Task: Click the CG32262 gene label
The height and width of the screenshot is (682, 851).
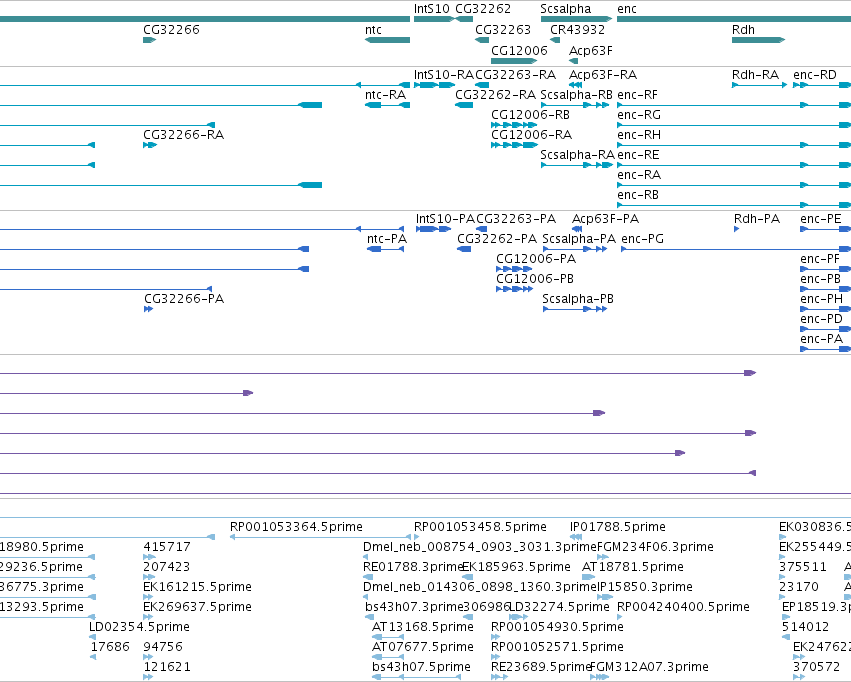Action: coord(483,9)
